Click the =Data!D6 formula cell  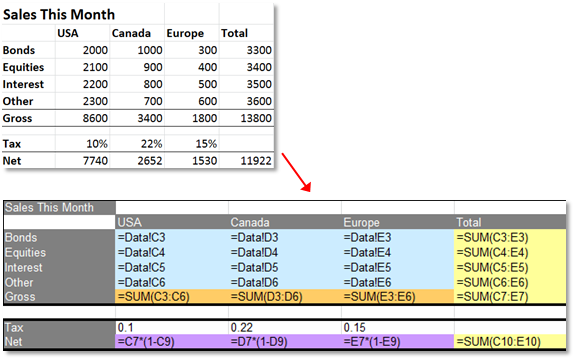(285, 283)
